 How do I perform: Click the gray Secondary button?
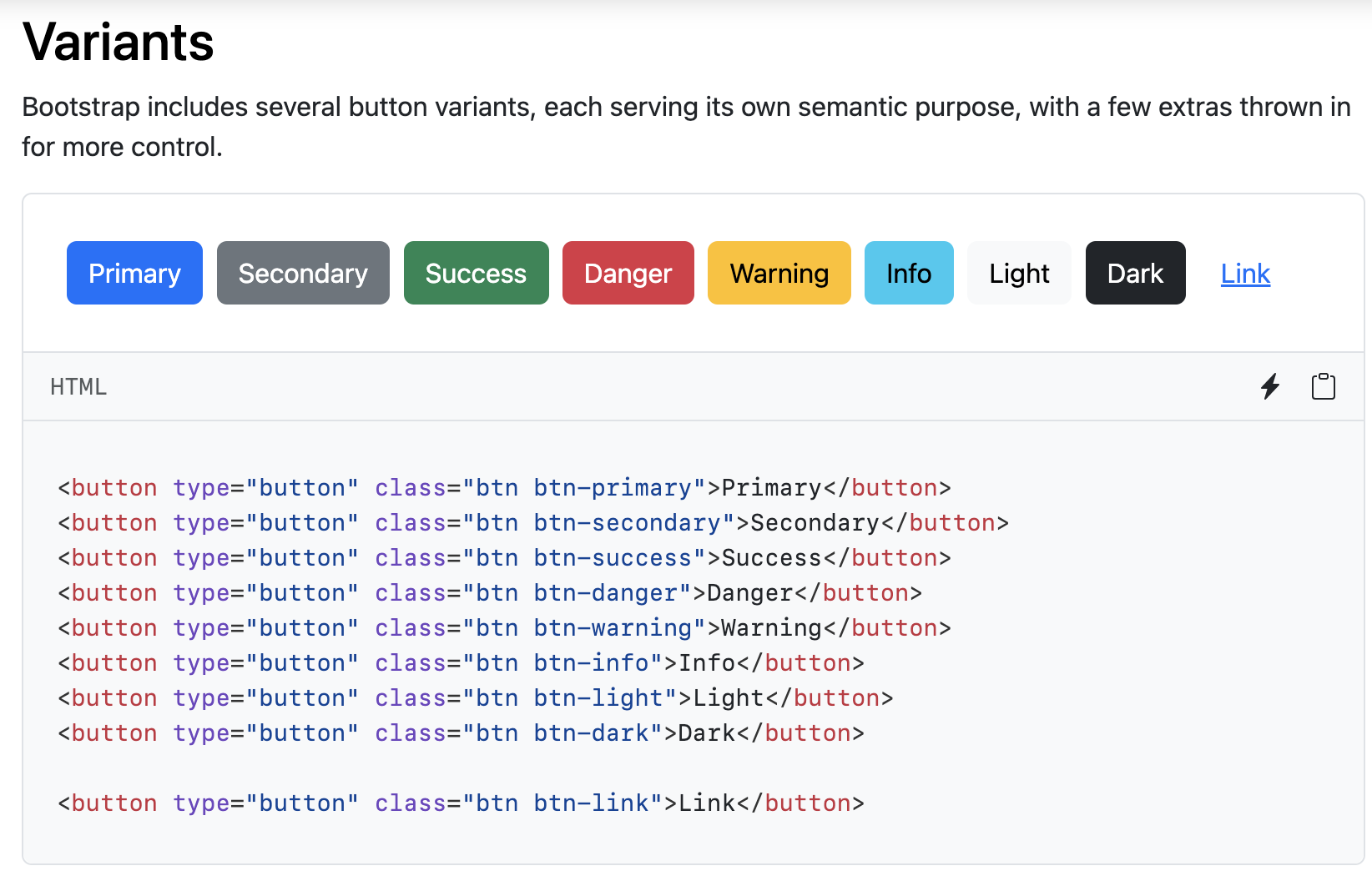click(x=303, y=273)
